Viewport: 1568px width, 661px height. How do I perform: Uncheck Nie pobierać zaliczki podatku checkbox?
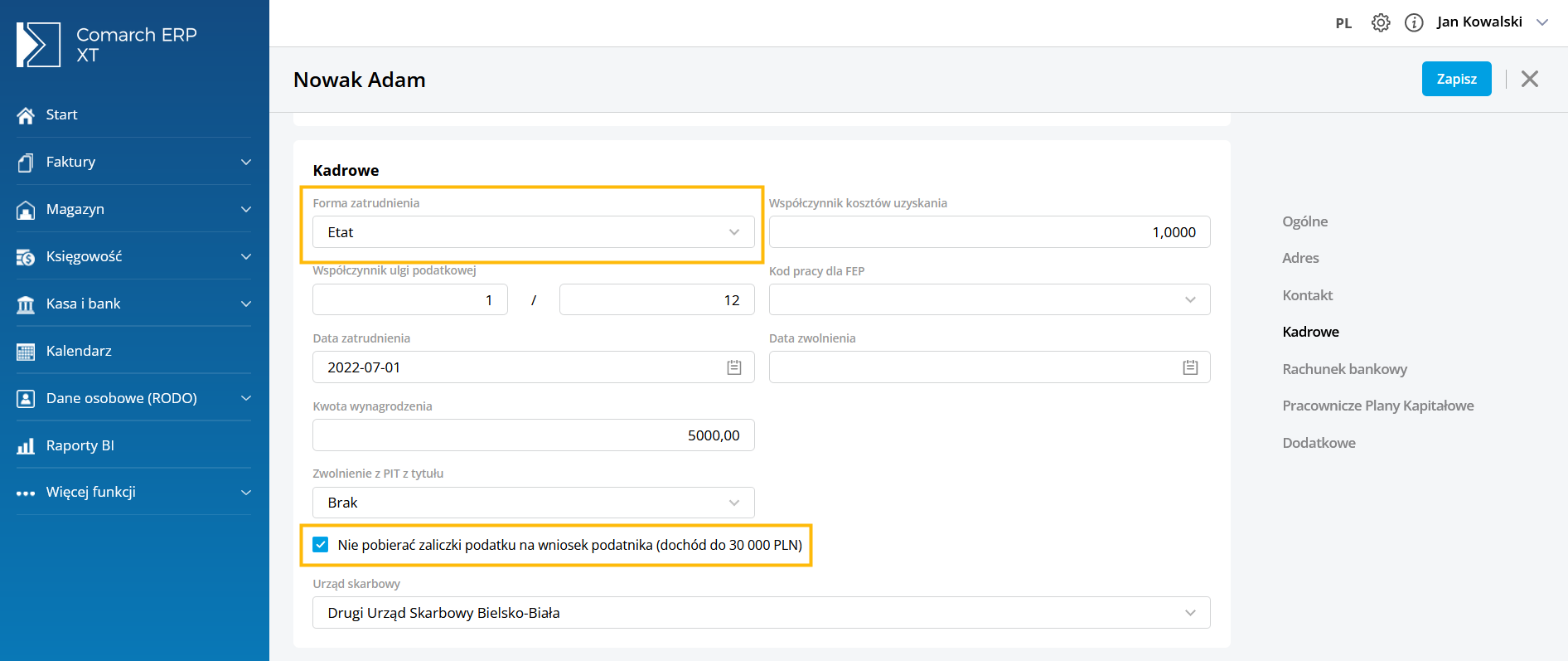point(321,545)
